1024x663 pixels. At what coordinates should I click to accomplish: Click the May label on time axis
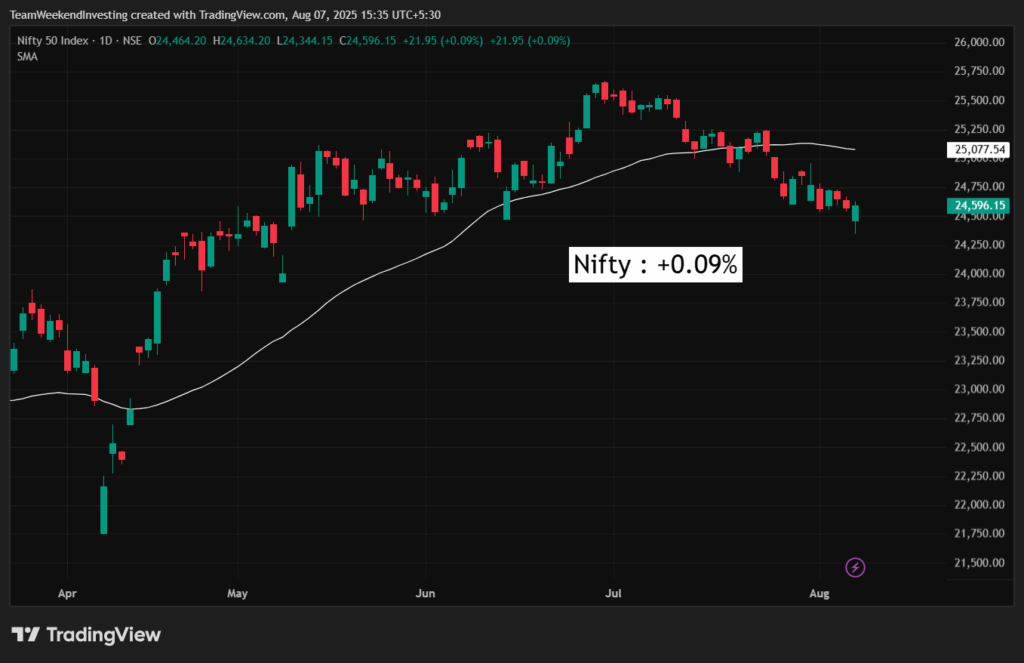(237, 593)
